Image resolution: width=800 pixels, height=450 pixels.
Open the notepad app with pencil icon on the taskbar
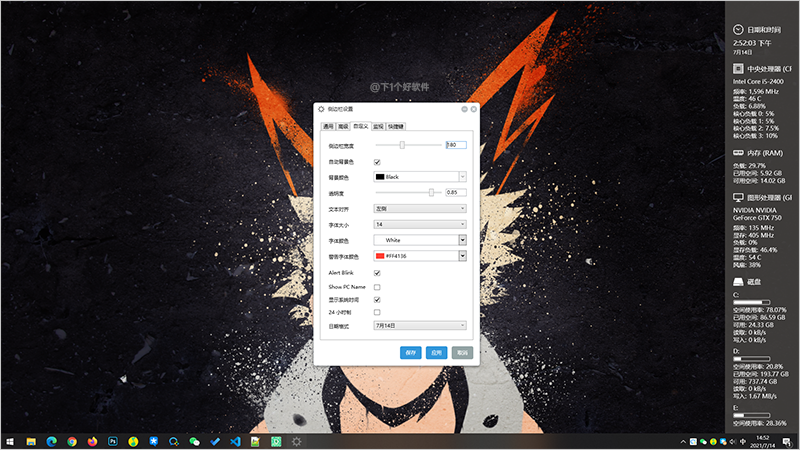click(x=256, y=442)
